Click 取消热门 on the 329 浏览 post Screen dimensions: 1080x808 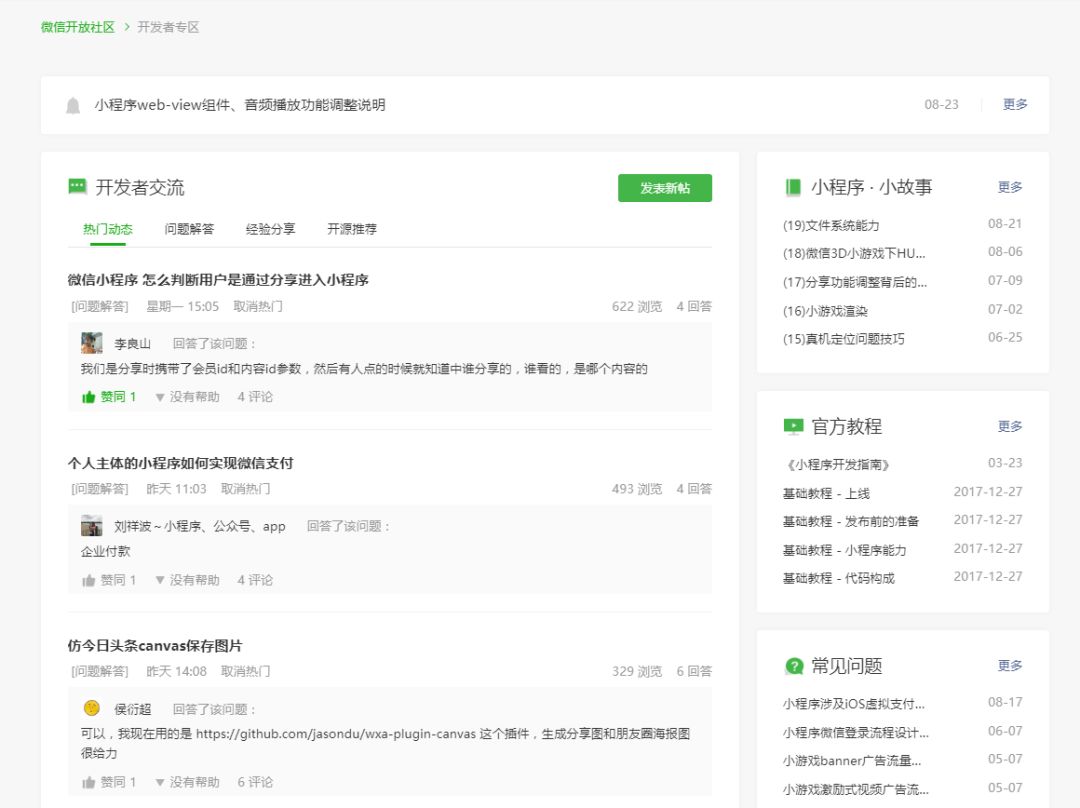click(245, 671)
